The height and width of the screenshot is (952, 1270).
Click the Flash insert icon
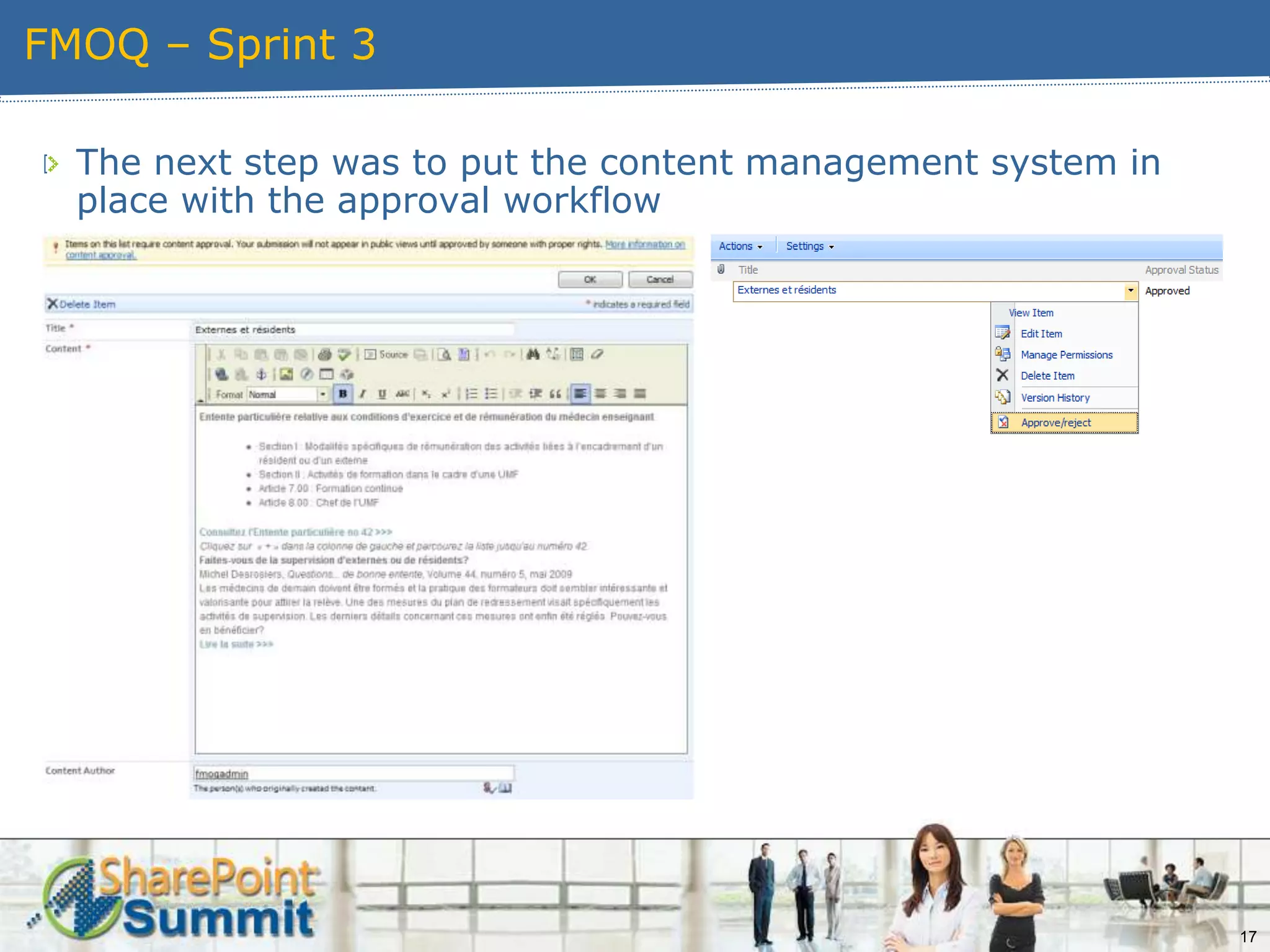(306, 374)
